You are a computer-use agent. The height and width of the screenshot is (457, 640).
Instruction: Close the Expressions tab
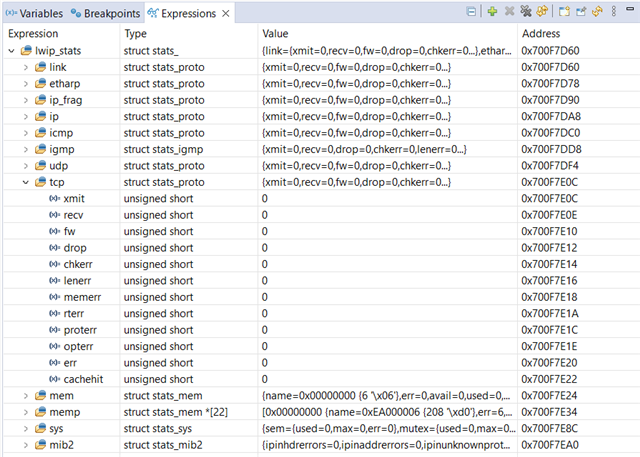point(226,13)
